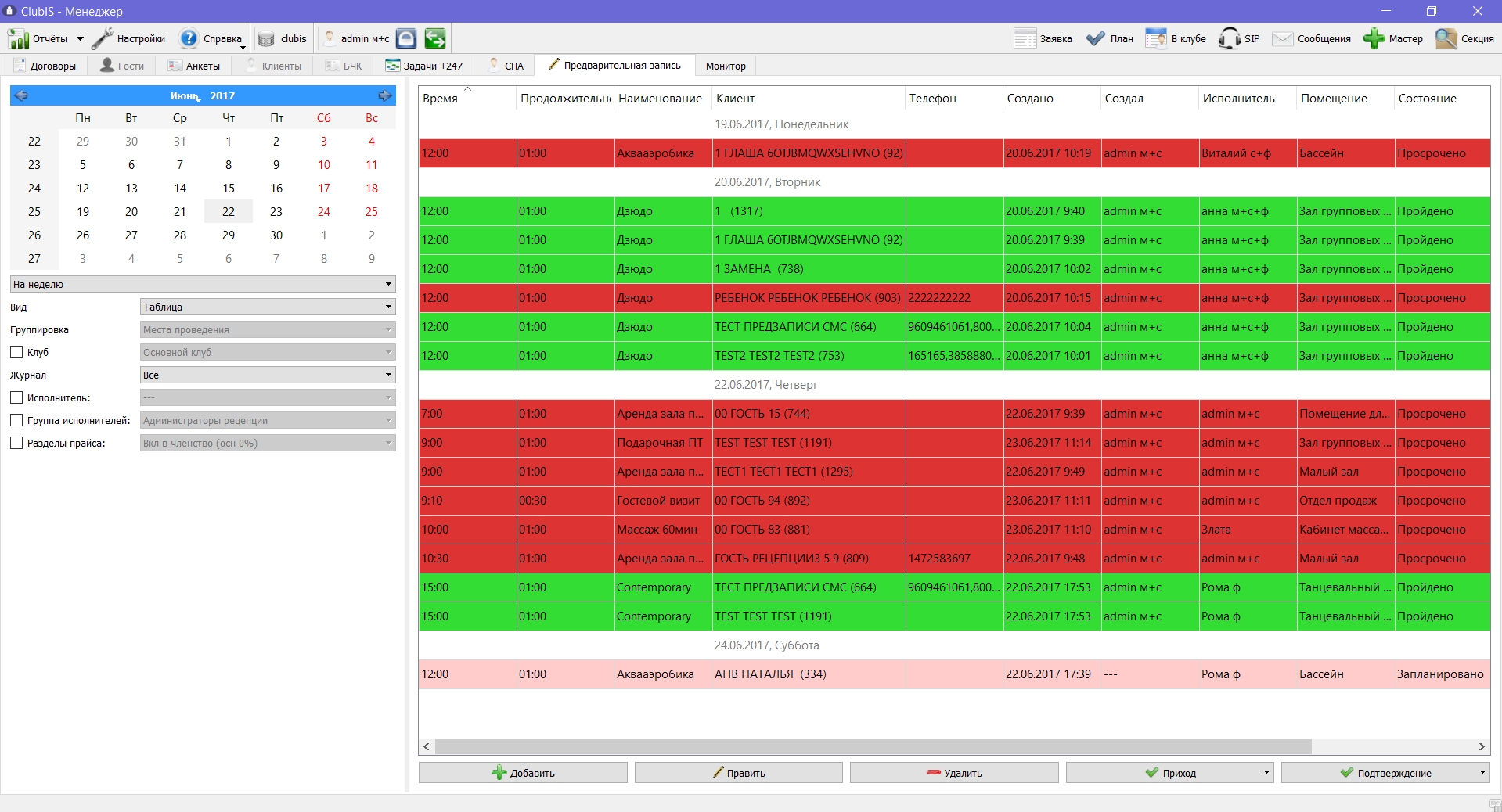Expand the Журнал Все dropdown
Viewport: 1502px width, 812px height.
tap(268, 375)
